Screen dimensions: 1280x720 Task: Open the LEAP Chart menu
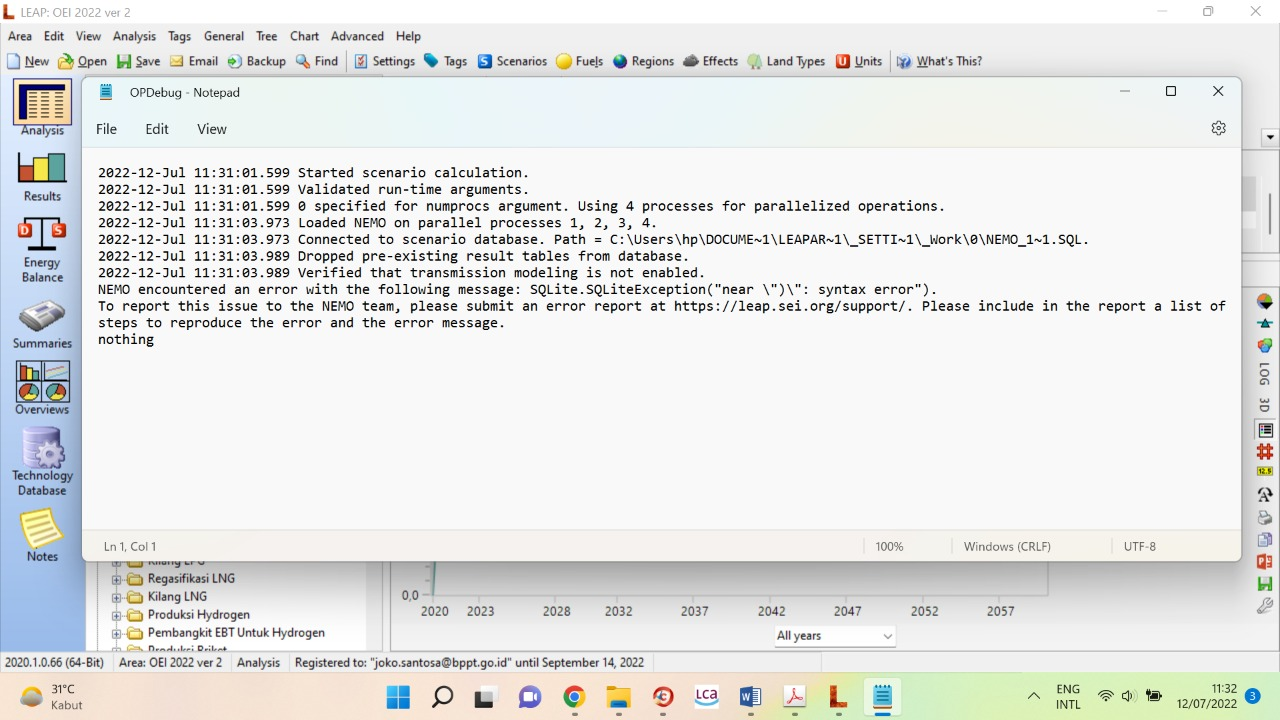[304, 36]
